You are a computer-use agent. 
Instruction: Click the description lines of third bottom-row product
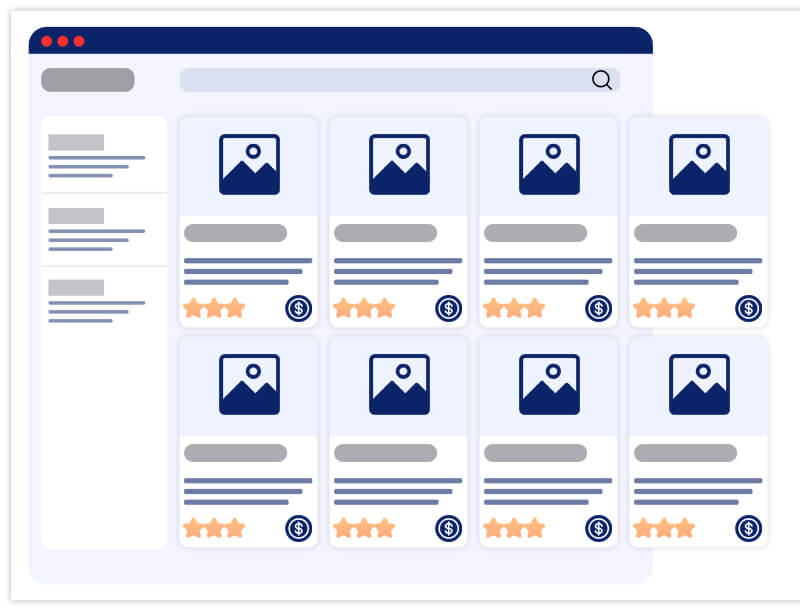tap(547, 491)
